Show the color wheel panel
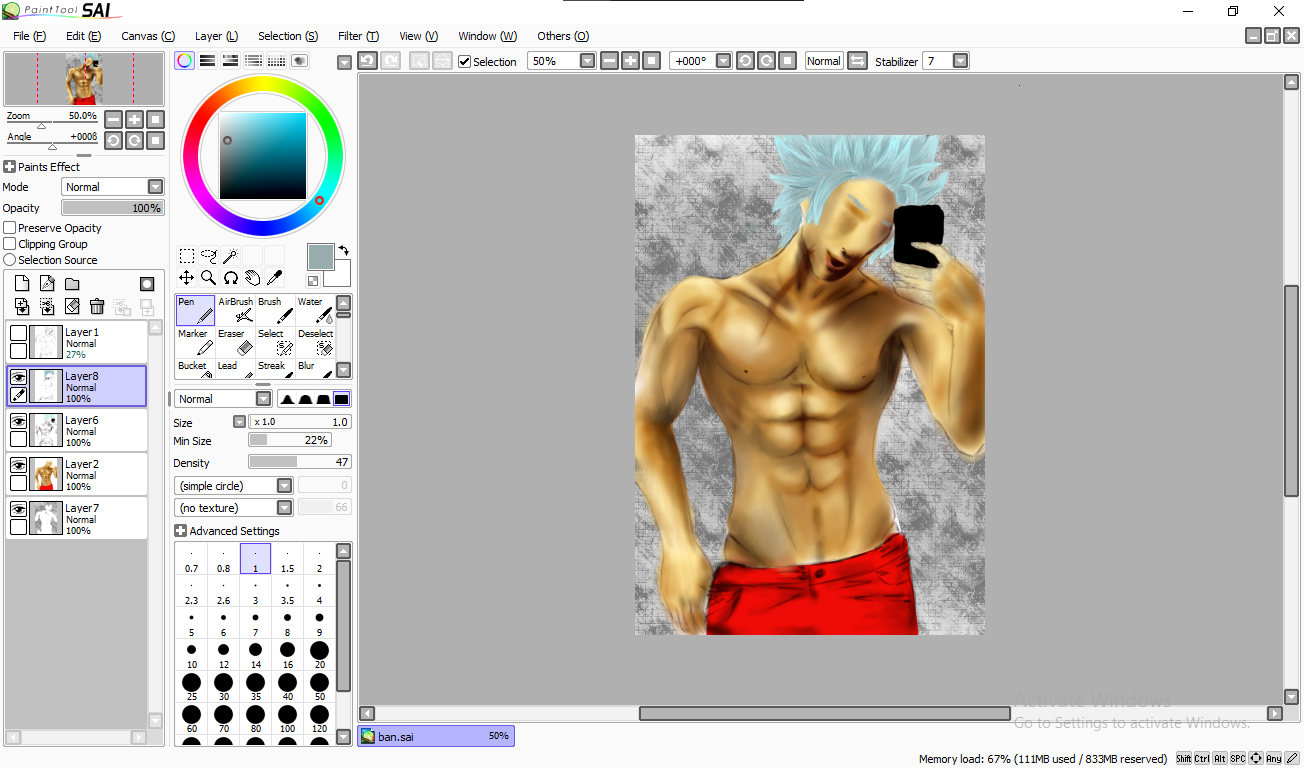 point(184,61)
